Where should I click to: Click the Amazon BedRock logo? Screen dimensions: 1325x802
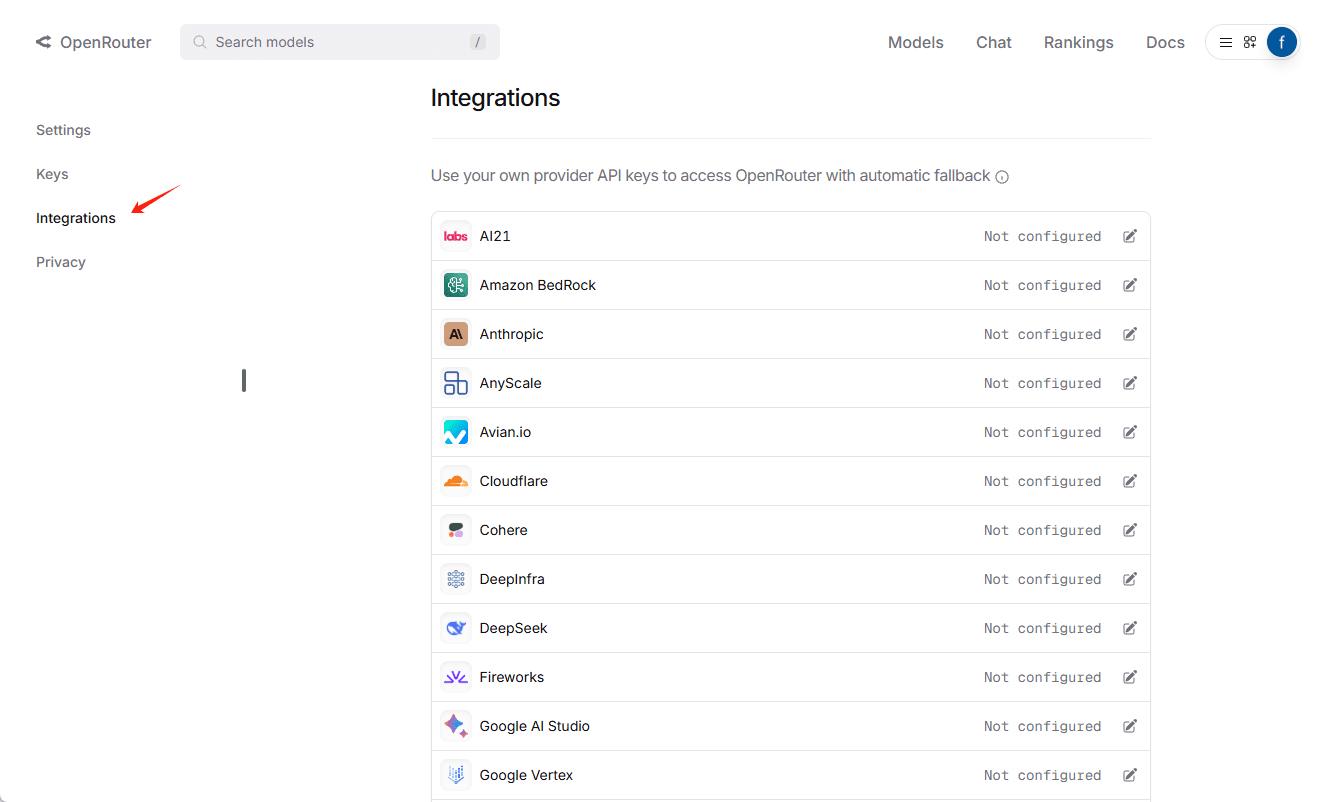(x=456, y=285)
